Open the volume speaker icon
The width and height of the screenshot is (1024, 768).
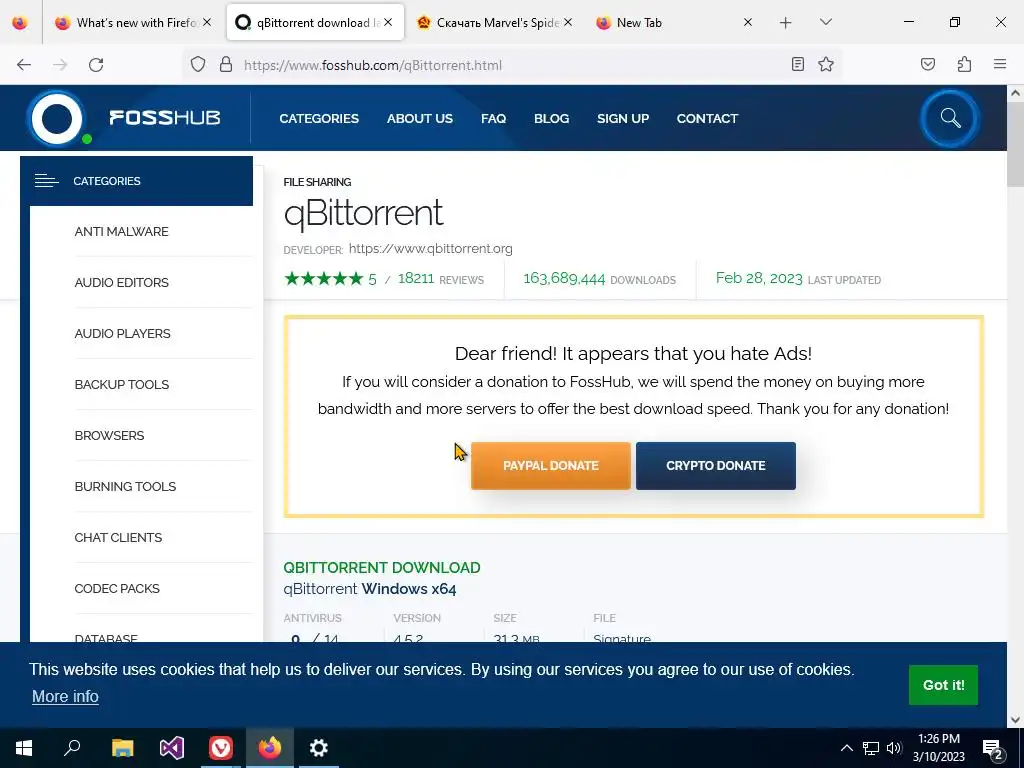[893, 748]
